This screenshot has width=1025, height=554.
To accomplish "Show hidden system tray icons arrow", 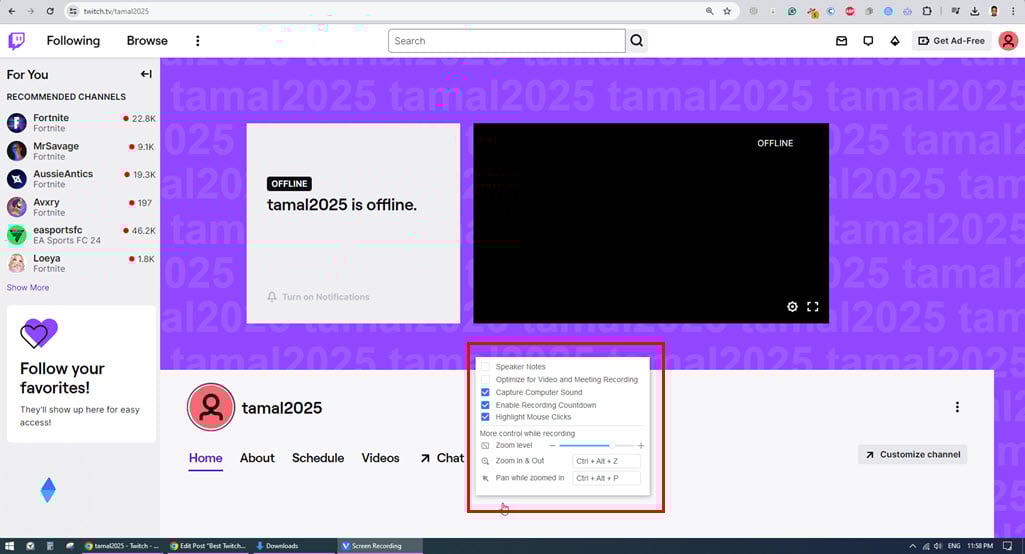I will [913, 545].
